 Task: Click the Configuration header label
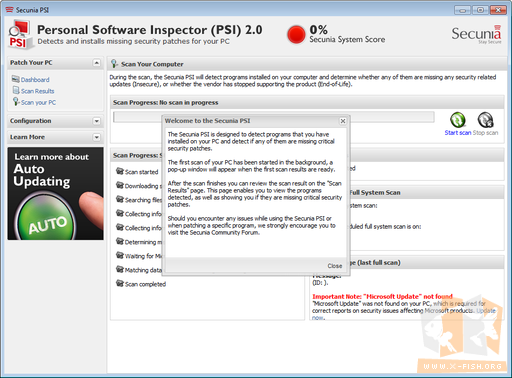coord(31,121)
